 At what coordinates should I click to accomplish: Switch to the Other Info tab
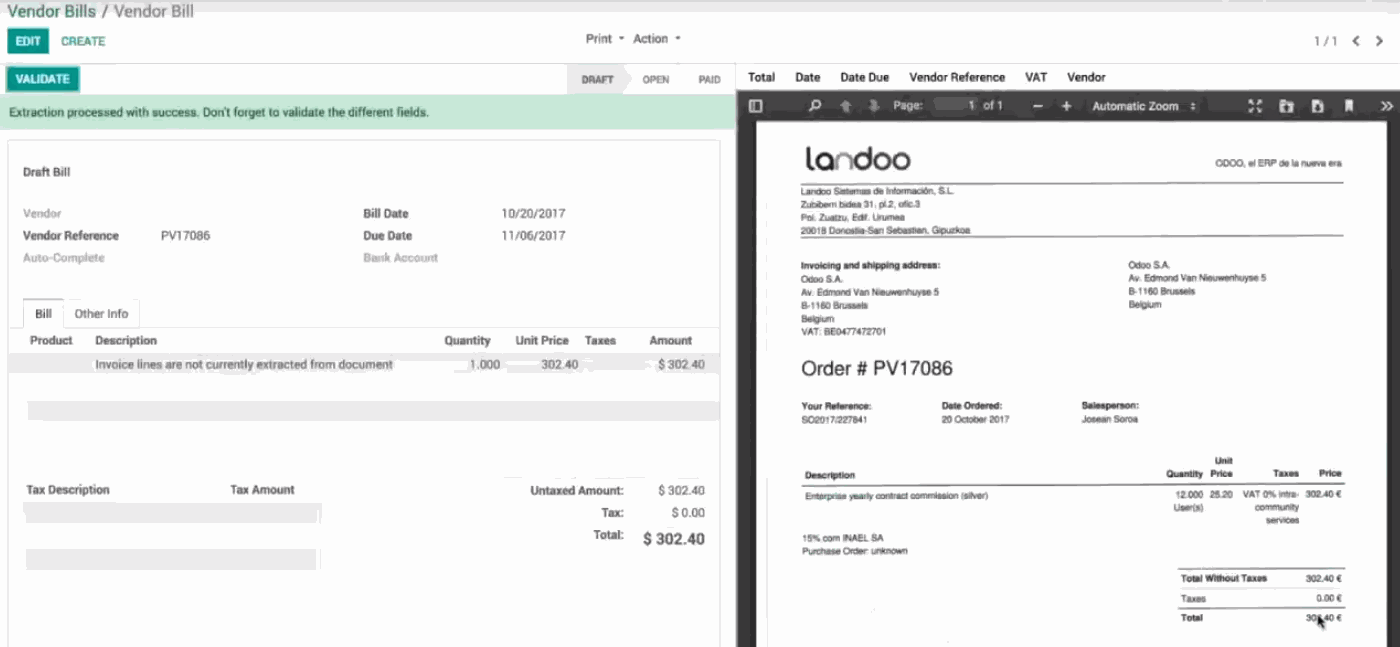click(x=101, y=313)
